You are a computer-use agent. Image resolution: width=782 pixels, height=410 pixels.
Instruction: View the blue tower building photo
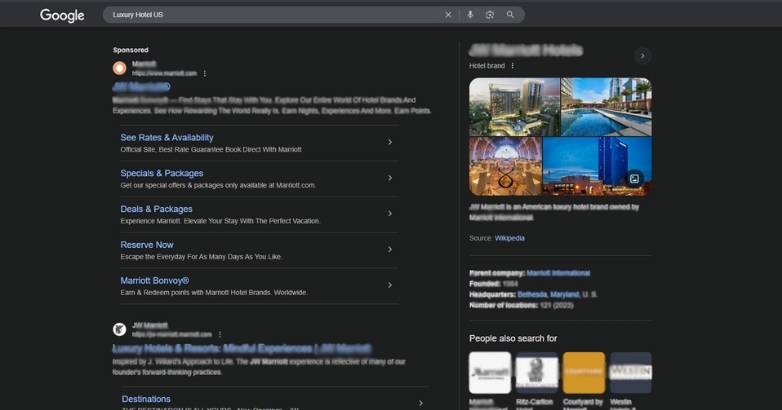click(597, 167)
